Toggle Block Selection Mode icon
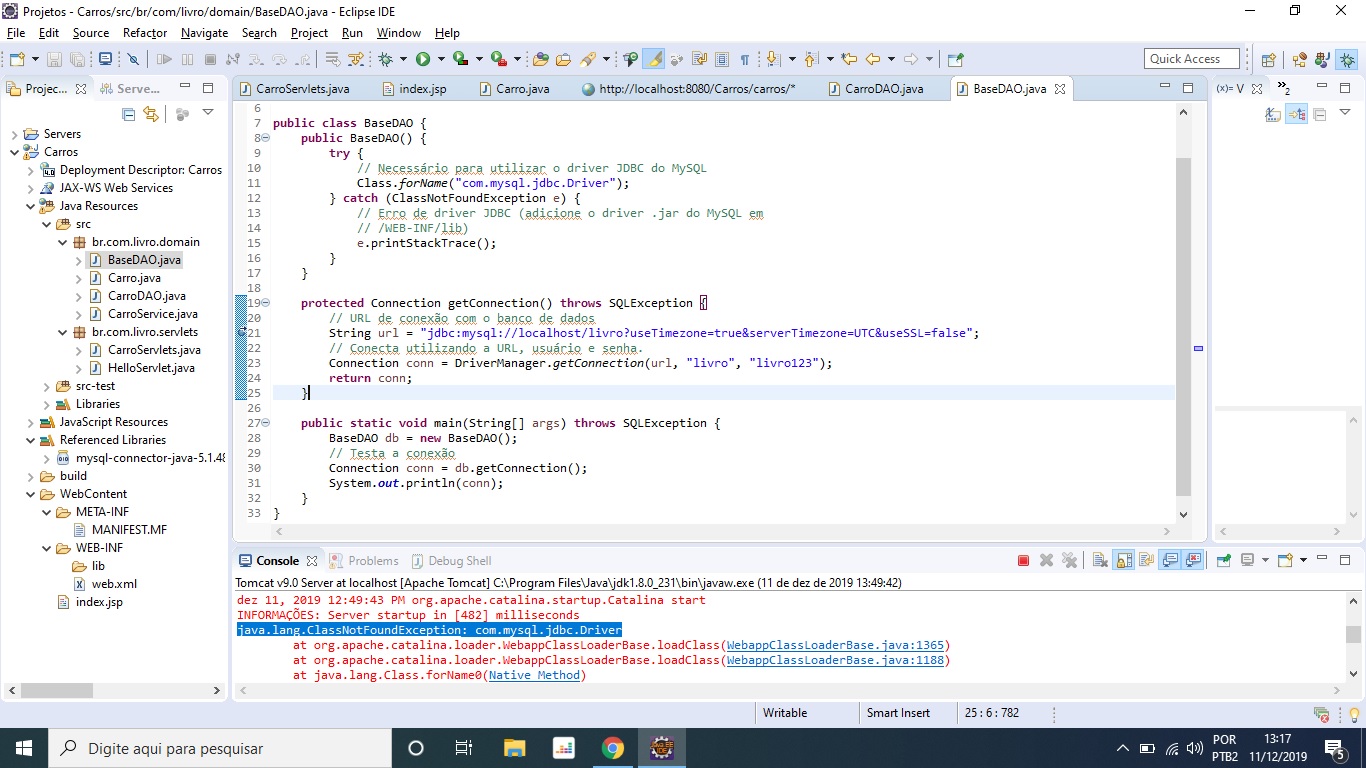The image size is (1366, 768). [x=721, y=59]
